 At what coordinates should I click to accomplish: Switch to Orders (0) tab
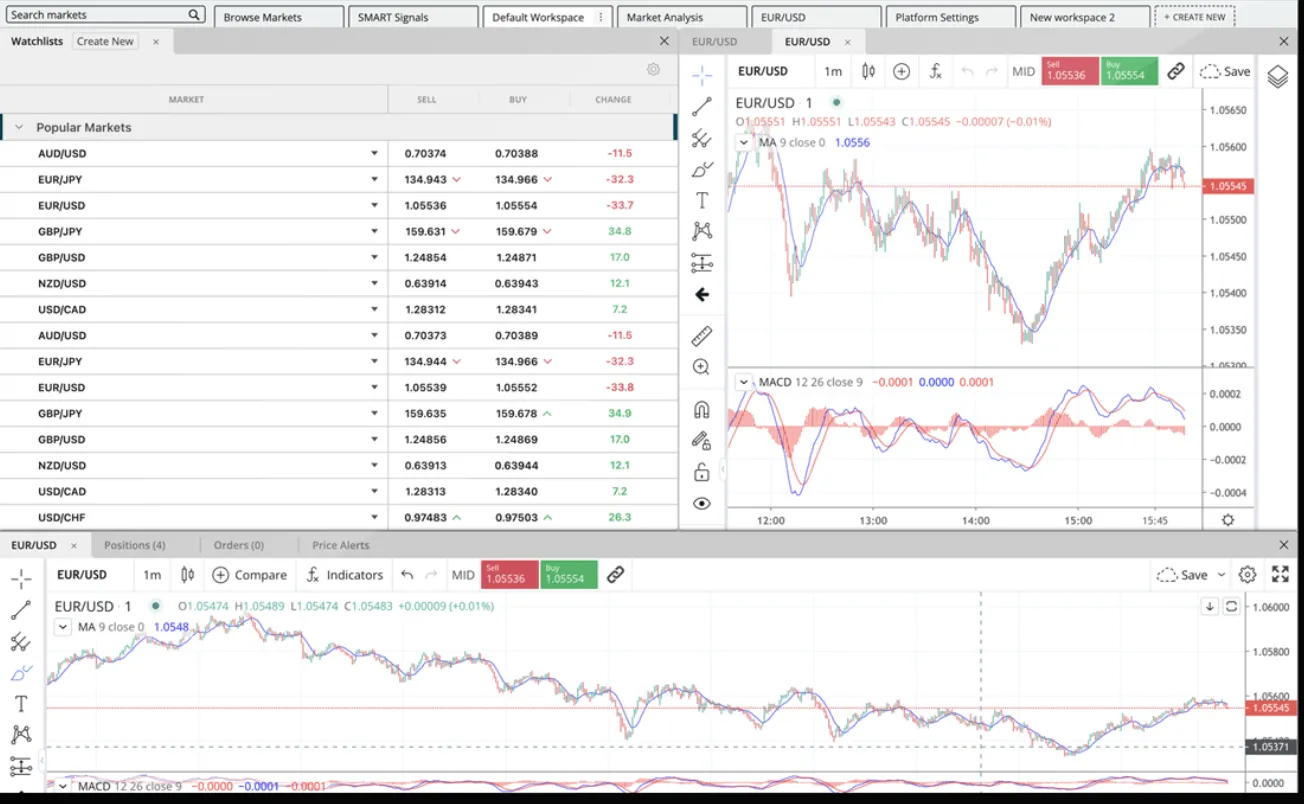coord(239,545)
